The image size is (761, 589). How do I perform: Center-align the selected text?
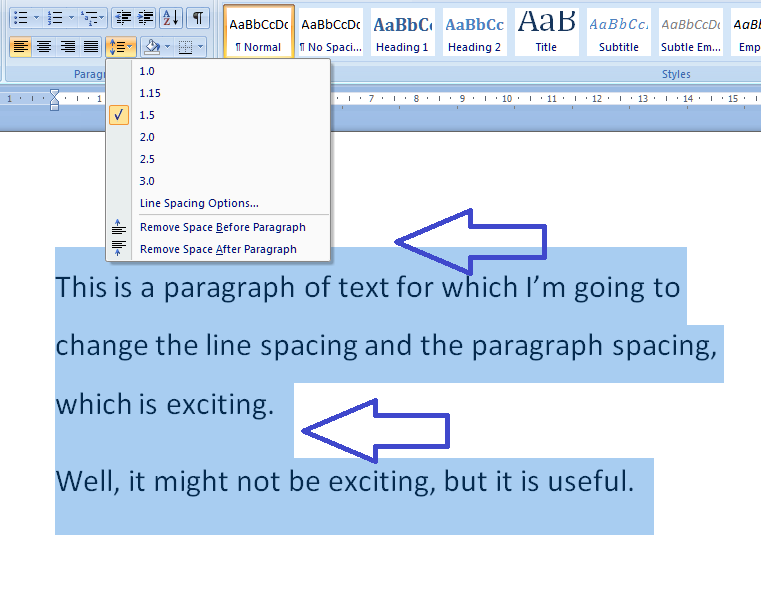tap(44, 46)
